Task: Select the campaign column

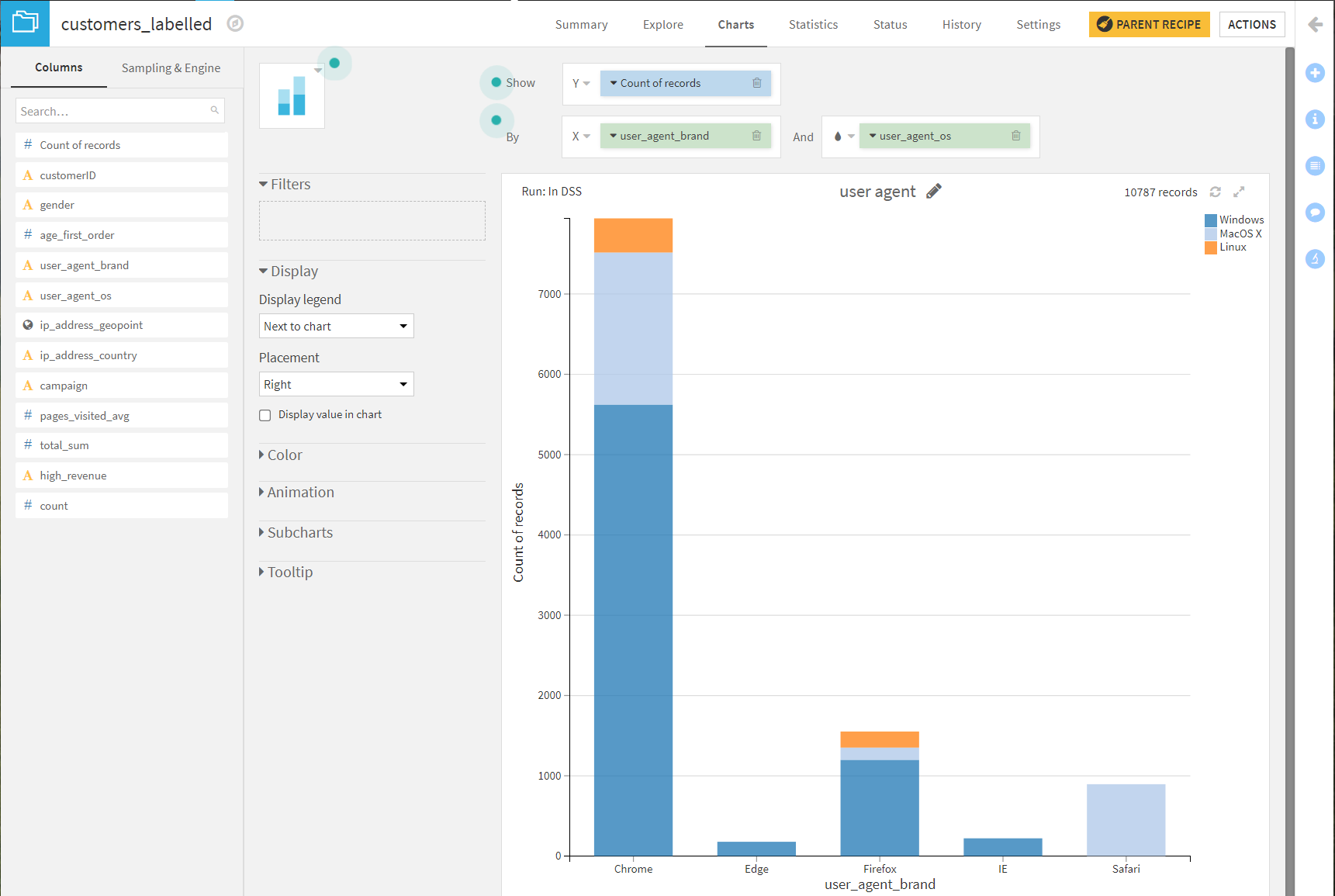Action: pos(122,386)
